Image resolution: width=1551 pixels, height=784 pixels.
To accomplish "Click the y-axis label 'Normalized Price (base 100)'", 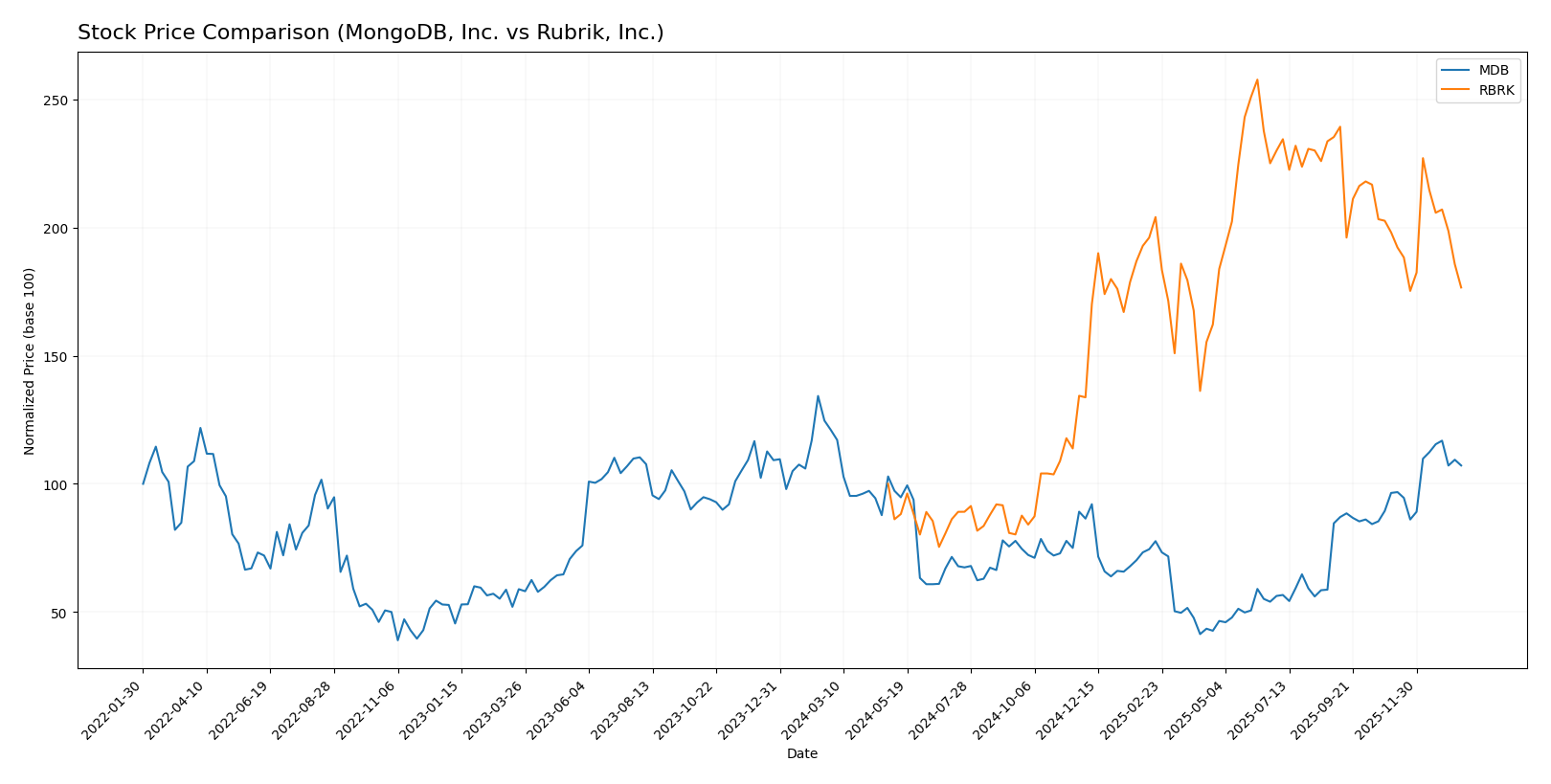I will pos(30,361).
